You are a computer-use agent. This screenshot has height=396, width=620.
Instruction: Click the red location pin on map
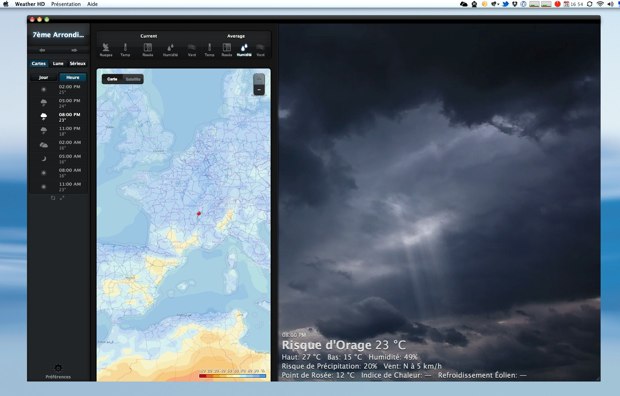199,214
